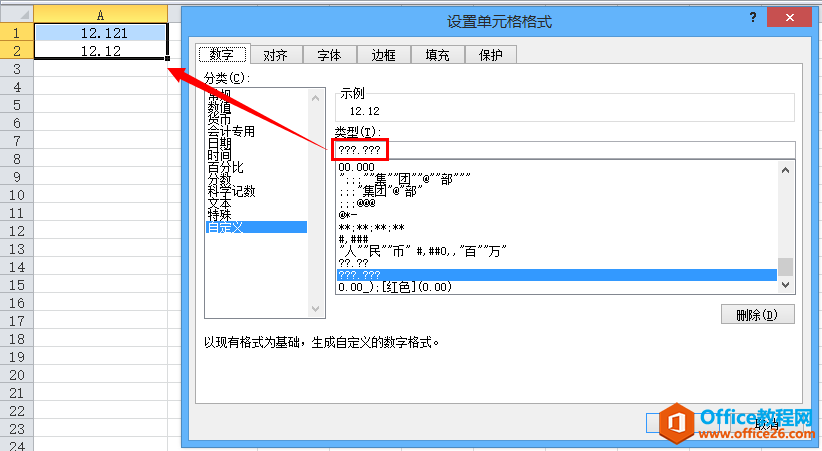Click row 20 header
This screenshot has height=451, width=822.
point(17,375)
